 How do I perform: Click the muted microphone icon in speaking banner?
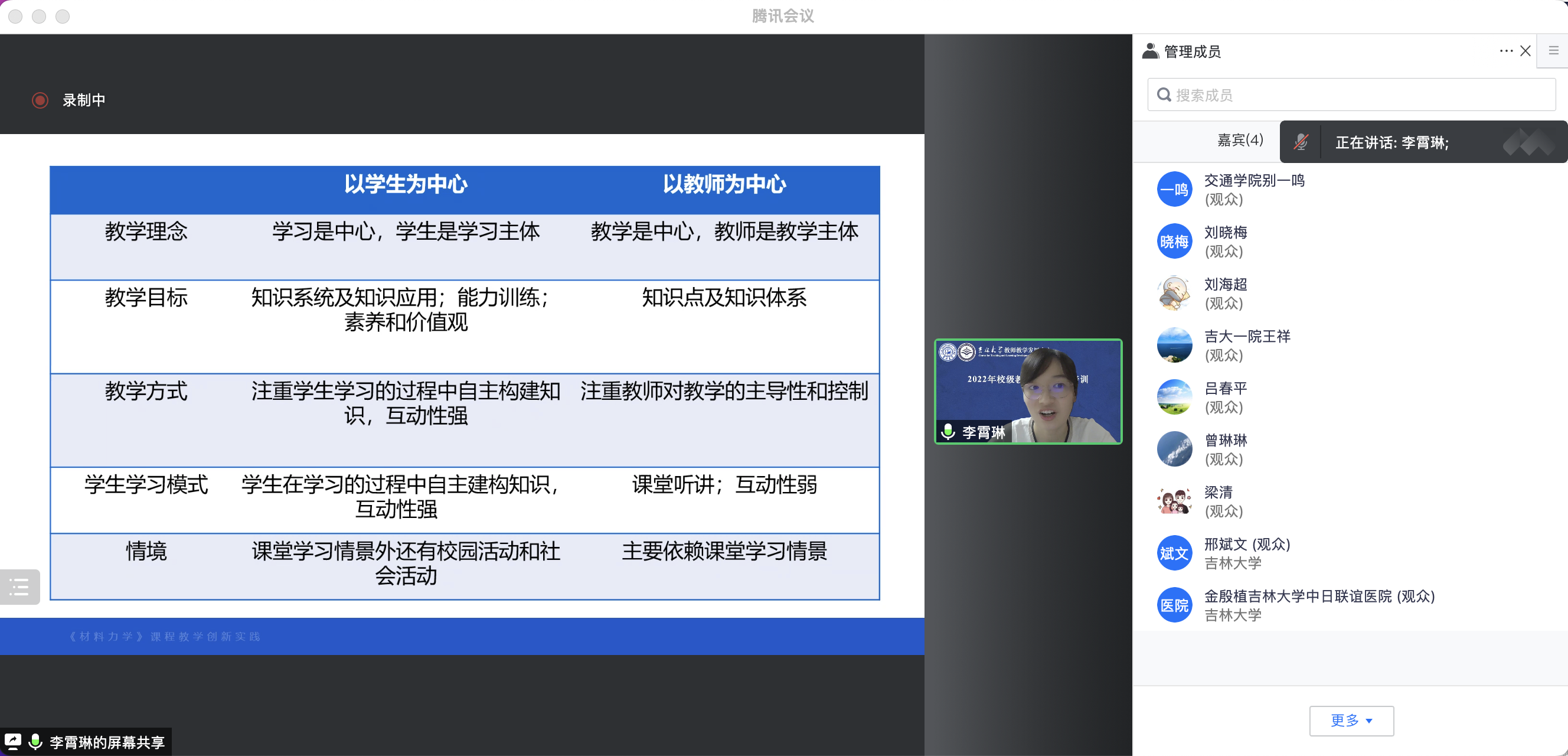(1300, 142)
